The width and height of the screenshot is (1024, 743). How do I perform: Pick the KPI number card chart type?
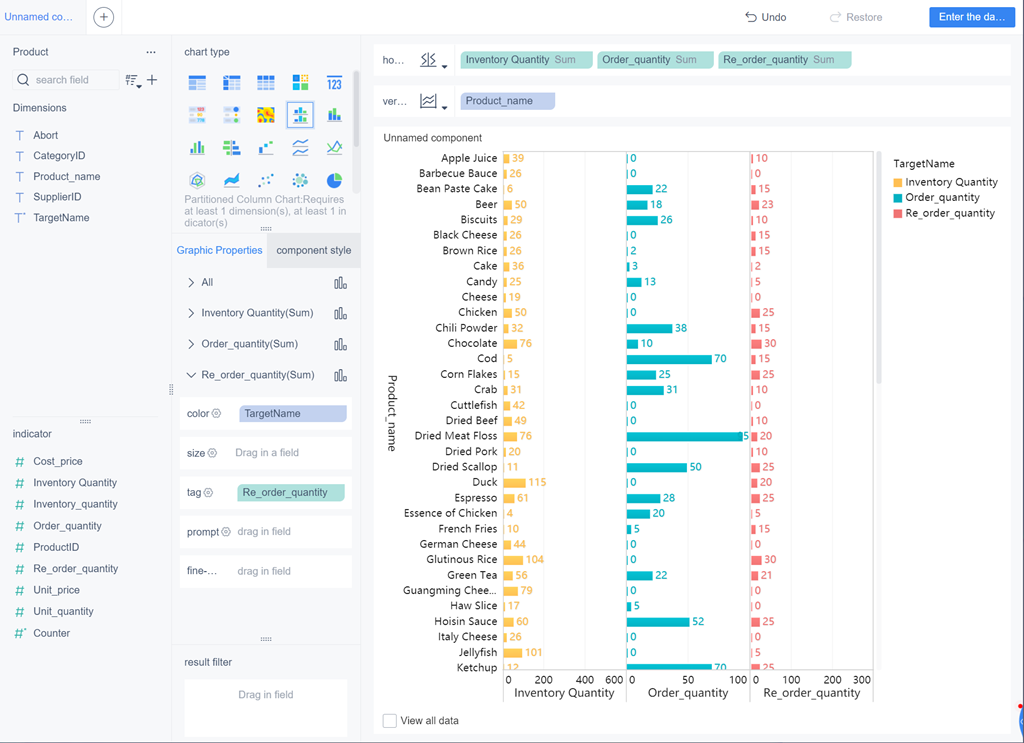click(334, 83)
